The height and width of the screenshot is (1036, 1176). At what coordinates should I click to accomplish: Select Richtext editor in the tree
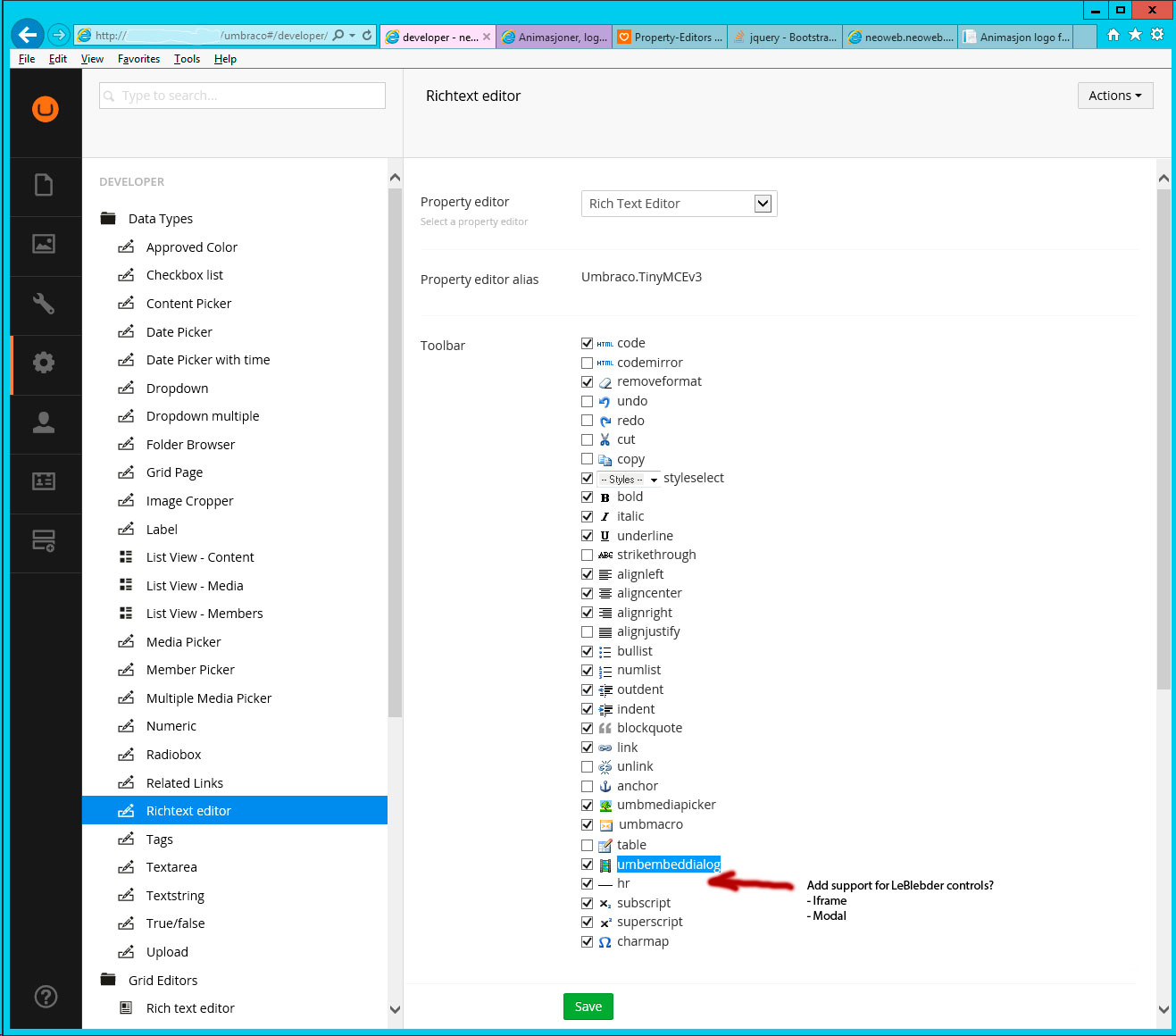[x=235, y=810]
